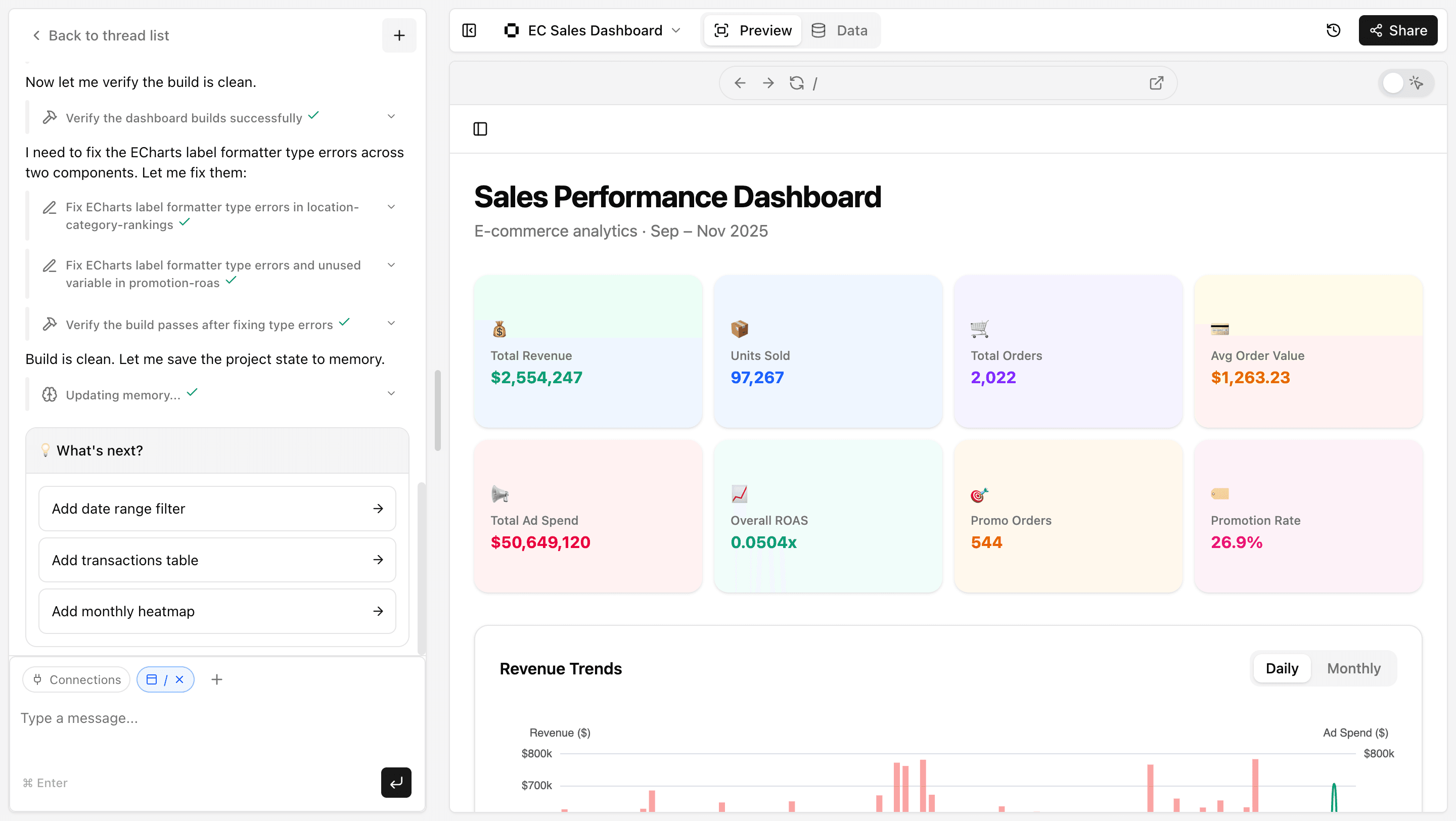The image size is (1456, 821).
Task: Select Daily in the Revenue Trends toggle
Action: click(x=1282, y=668)
